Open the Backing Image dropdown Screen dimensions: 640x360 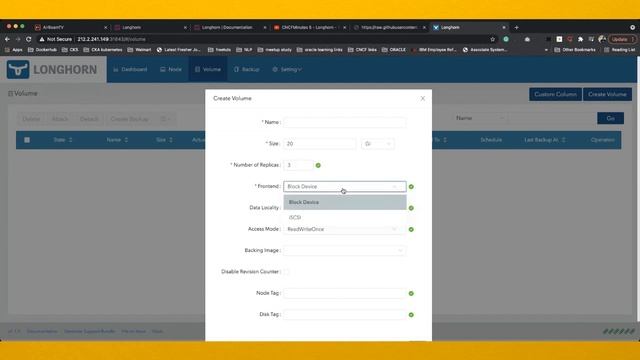(344, 250)
